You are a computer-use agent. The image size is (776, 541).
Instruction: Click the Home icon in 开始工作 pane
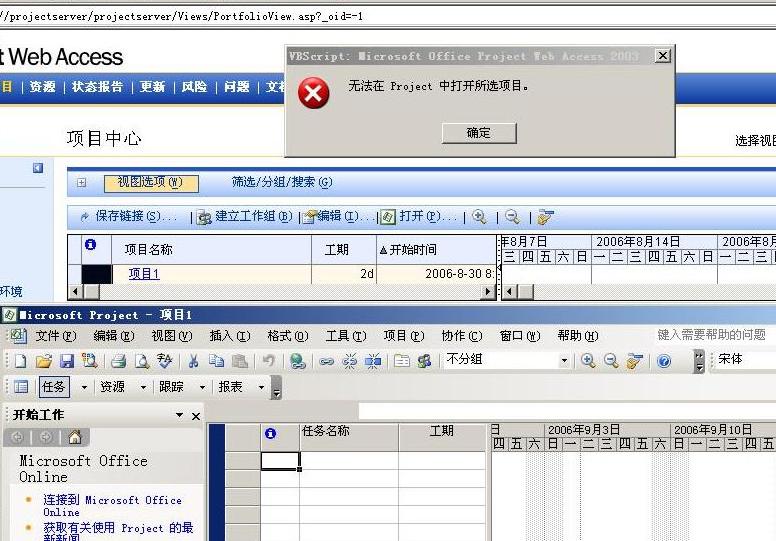pos(74,437)
